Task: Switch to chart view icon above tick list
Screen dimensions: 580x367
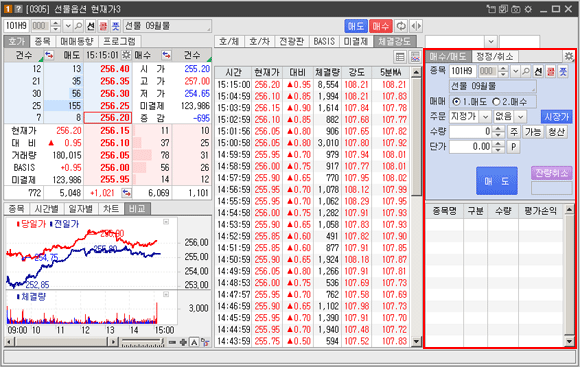Action: 415,57
